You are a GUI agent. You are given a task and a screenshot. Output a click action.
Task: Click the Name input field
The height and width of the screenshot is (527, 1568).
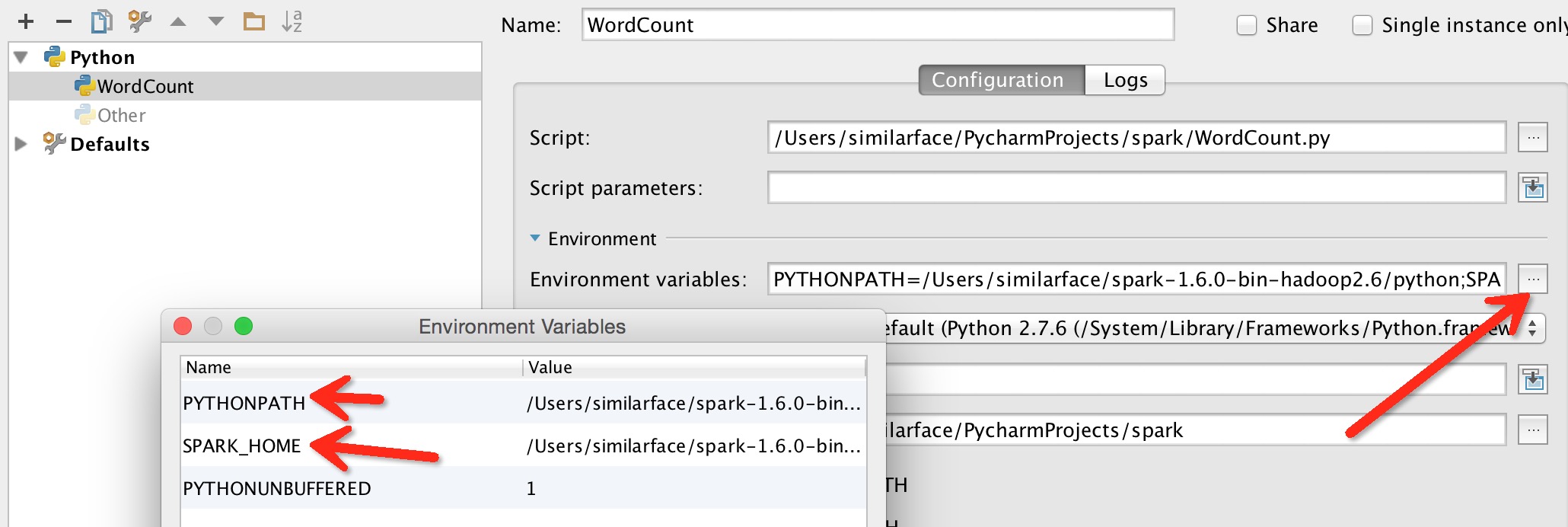coord(878,25)
